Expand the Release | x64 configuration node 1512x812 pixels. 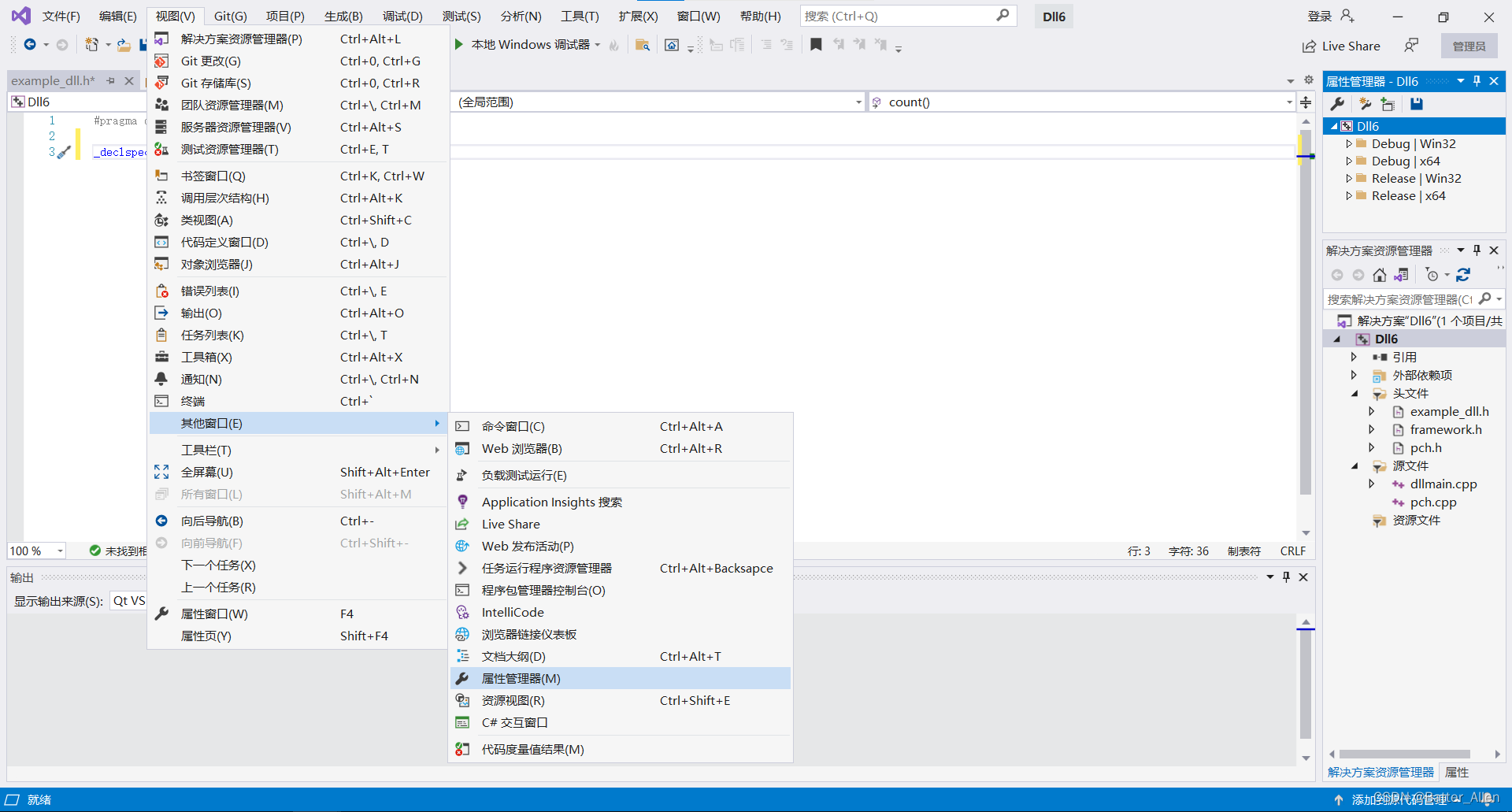[1350, 195]
